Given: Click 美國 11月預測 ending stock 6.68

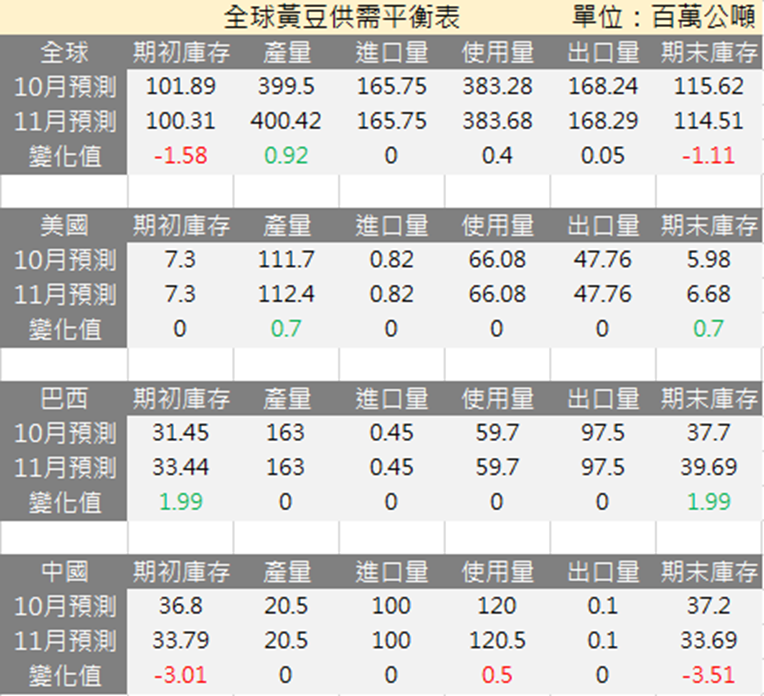Looking at the screenshot, I should (x=708, y=294).
